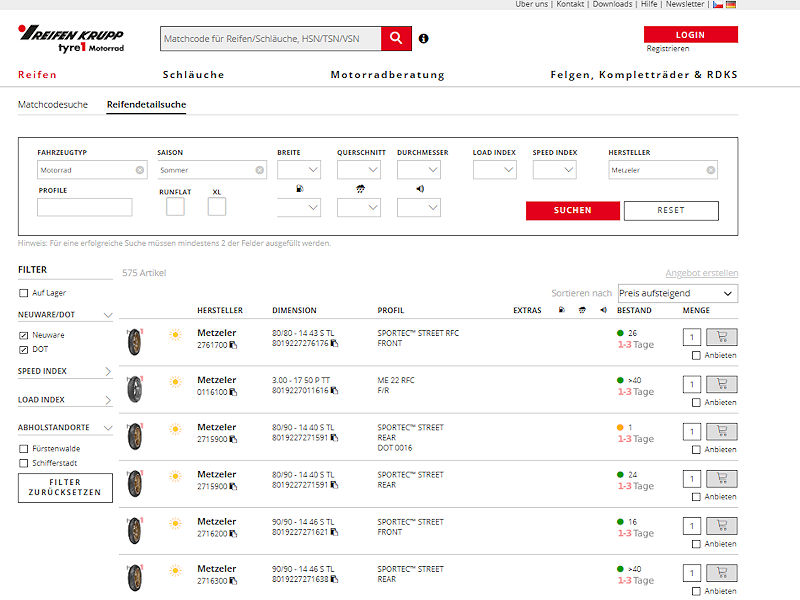Clear the Saison Sommer field
This screenshot has width=800, height=600.
(260, 170)
